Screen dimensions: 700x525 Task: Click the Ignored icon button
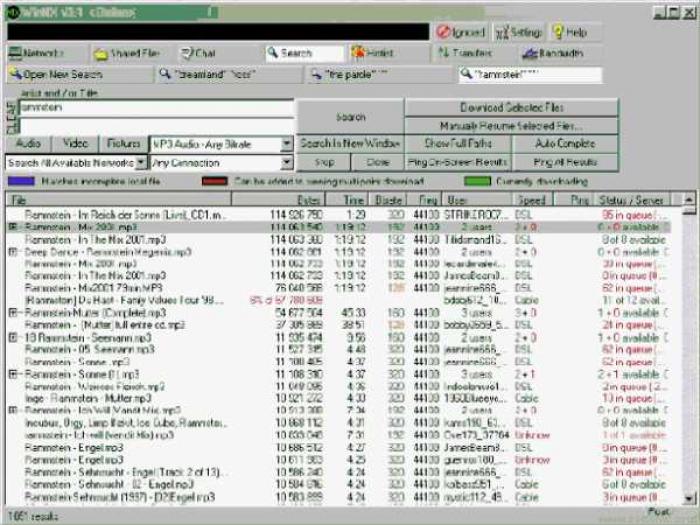tap(443, 32)
